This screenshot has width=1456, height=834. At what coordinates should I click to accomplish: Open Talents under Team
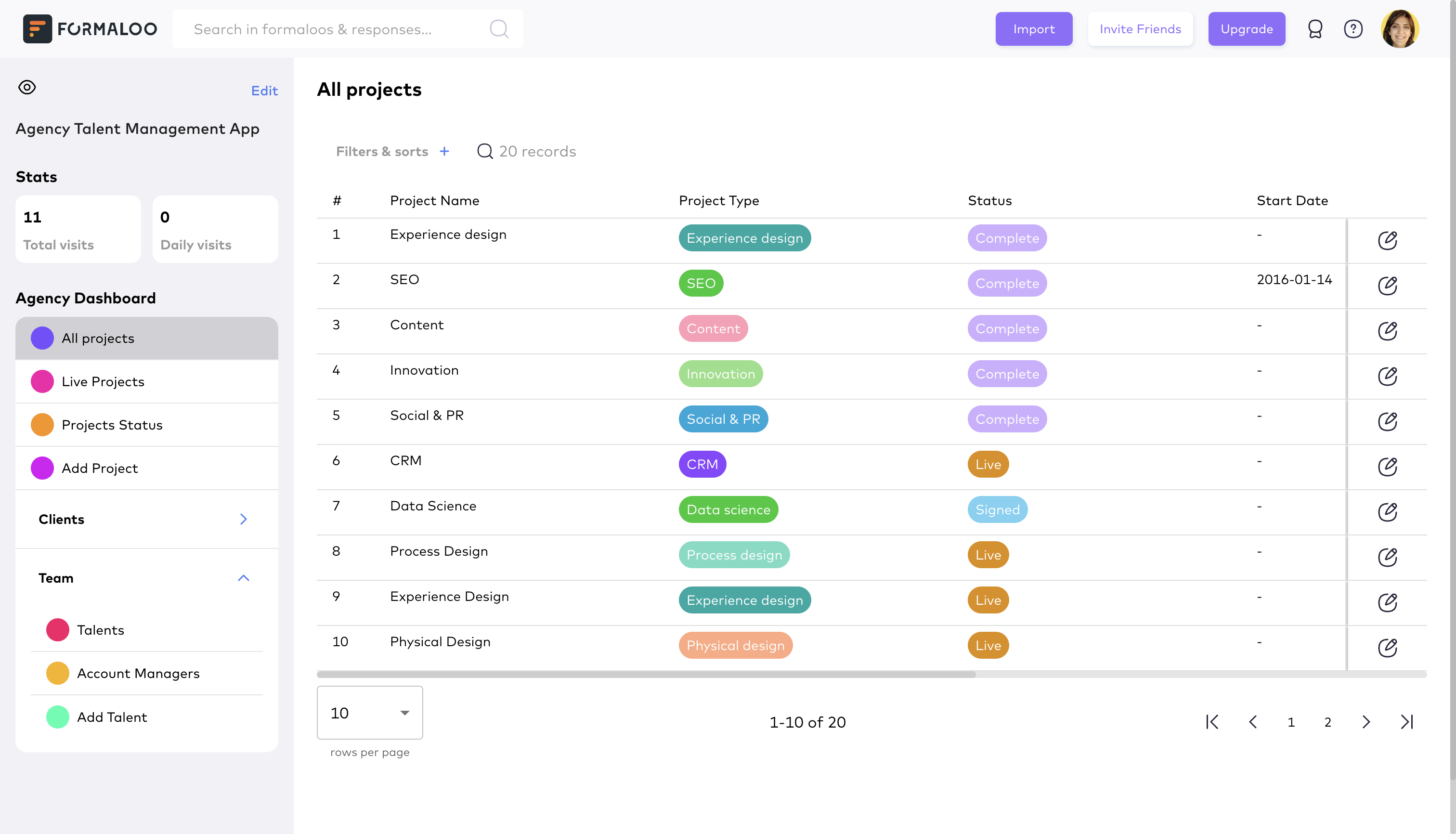pos(147,629)
